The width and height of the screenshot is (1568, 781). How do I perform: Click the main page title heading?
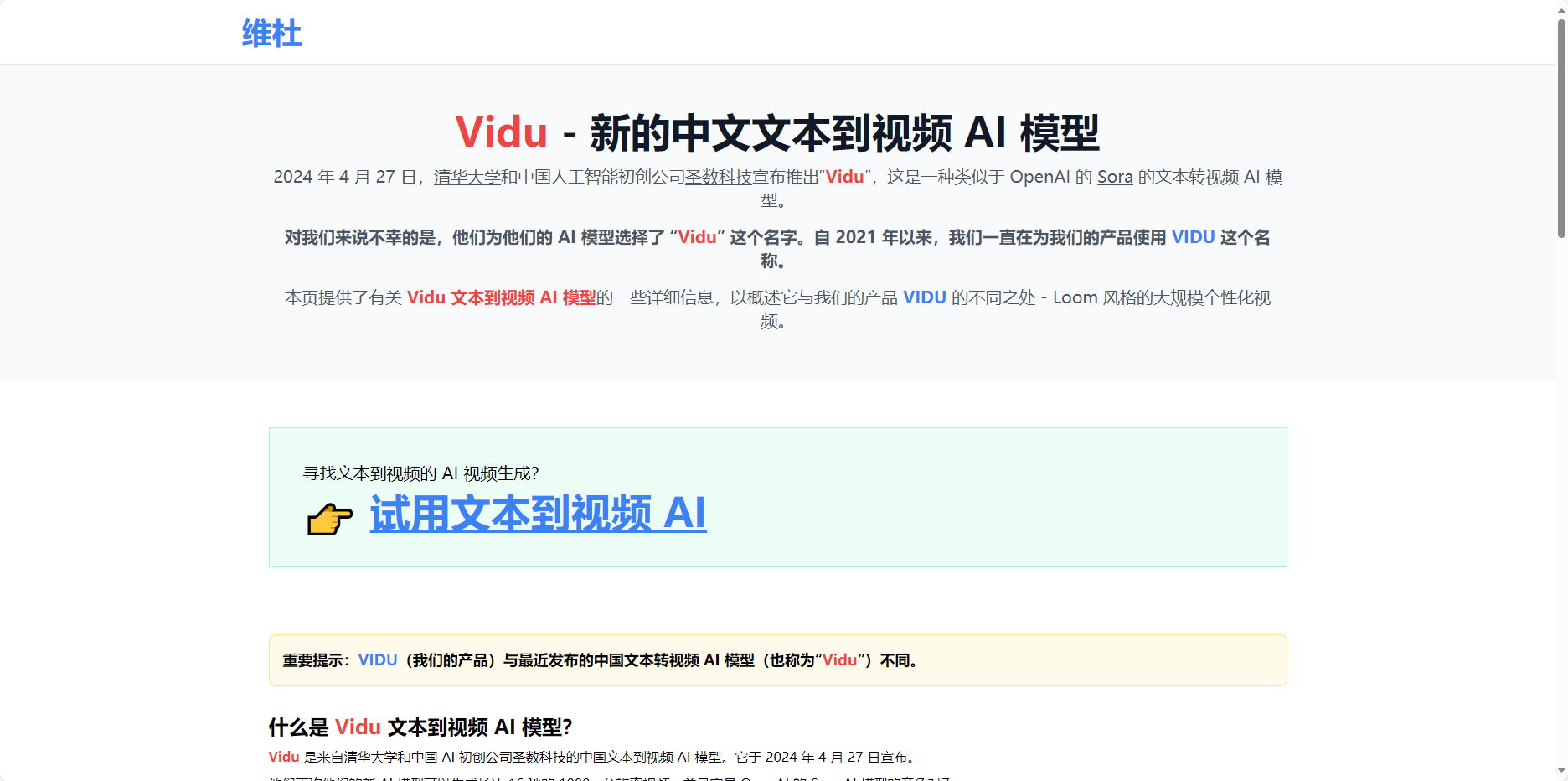(x=779, y=132)
